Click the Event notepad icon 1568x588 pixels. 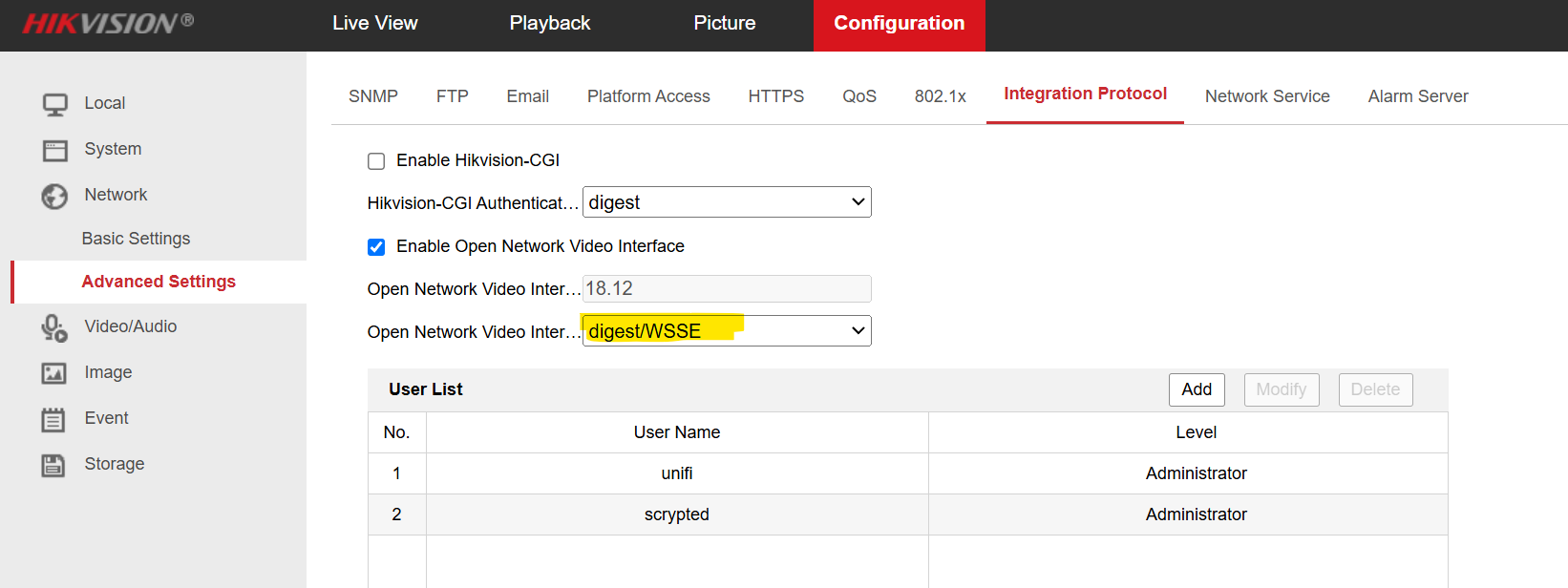tap(54, 419)
